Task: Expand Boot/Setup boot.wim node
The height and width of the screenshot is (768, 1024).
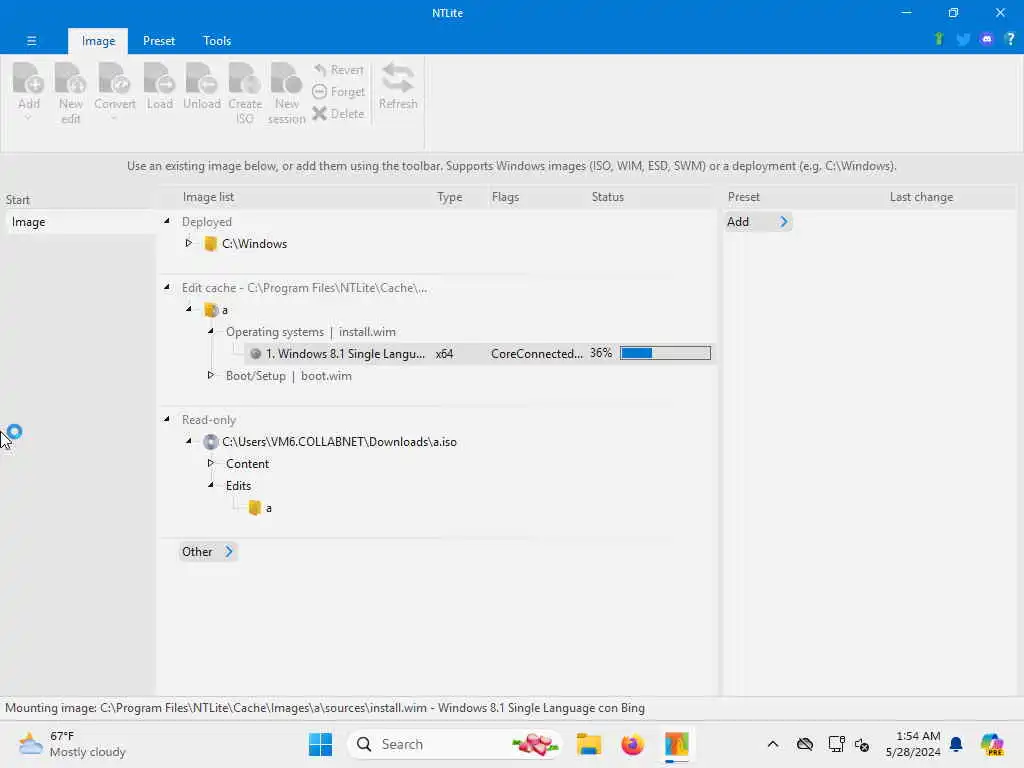Action: [x=210, y=375]
